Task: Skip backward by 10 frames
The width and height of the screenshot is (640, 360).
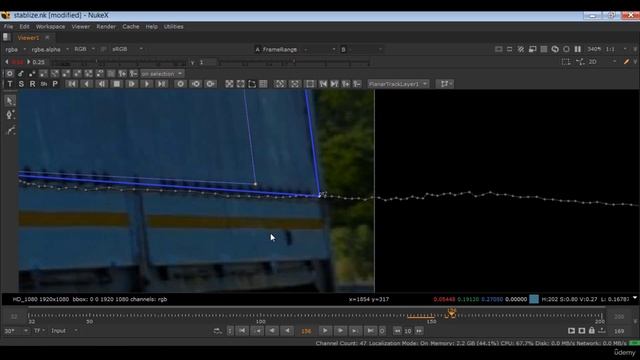Action: click(397, 331)
